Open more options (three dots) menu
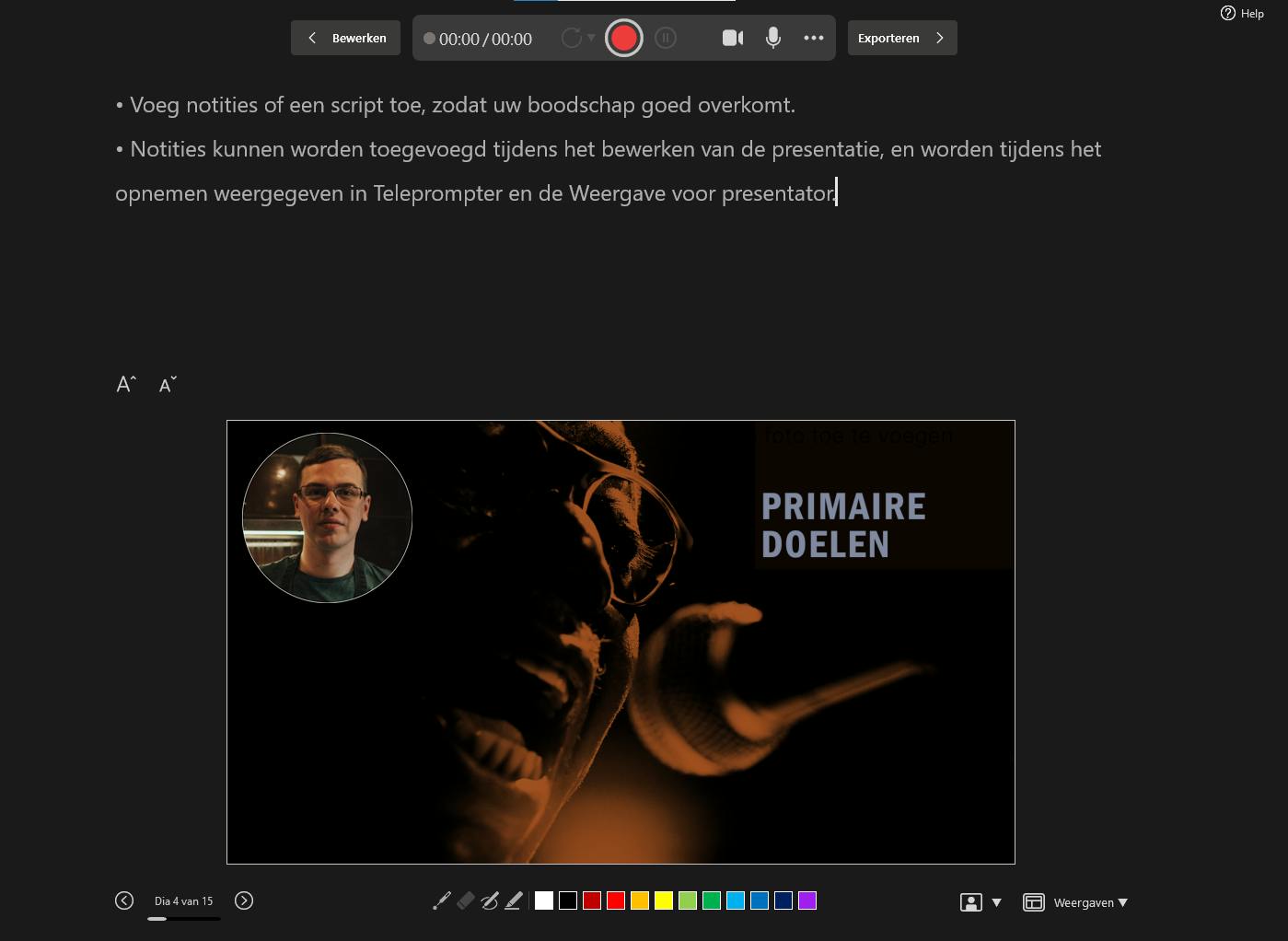This screenshot has width=1288, height=941. tap(814, 38)
